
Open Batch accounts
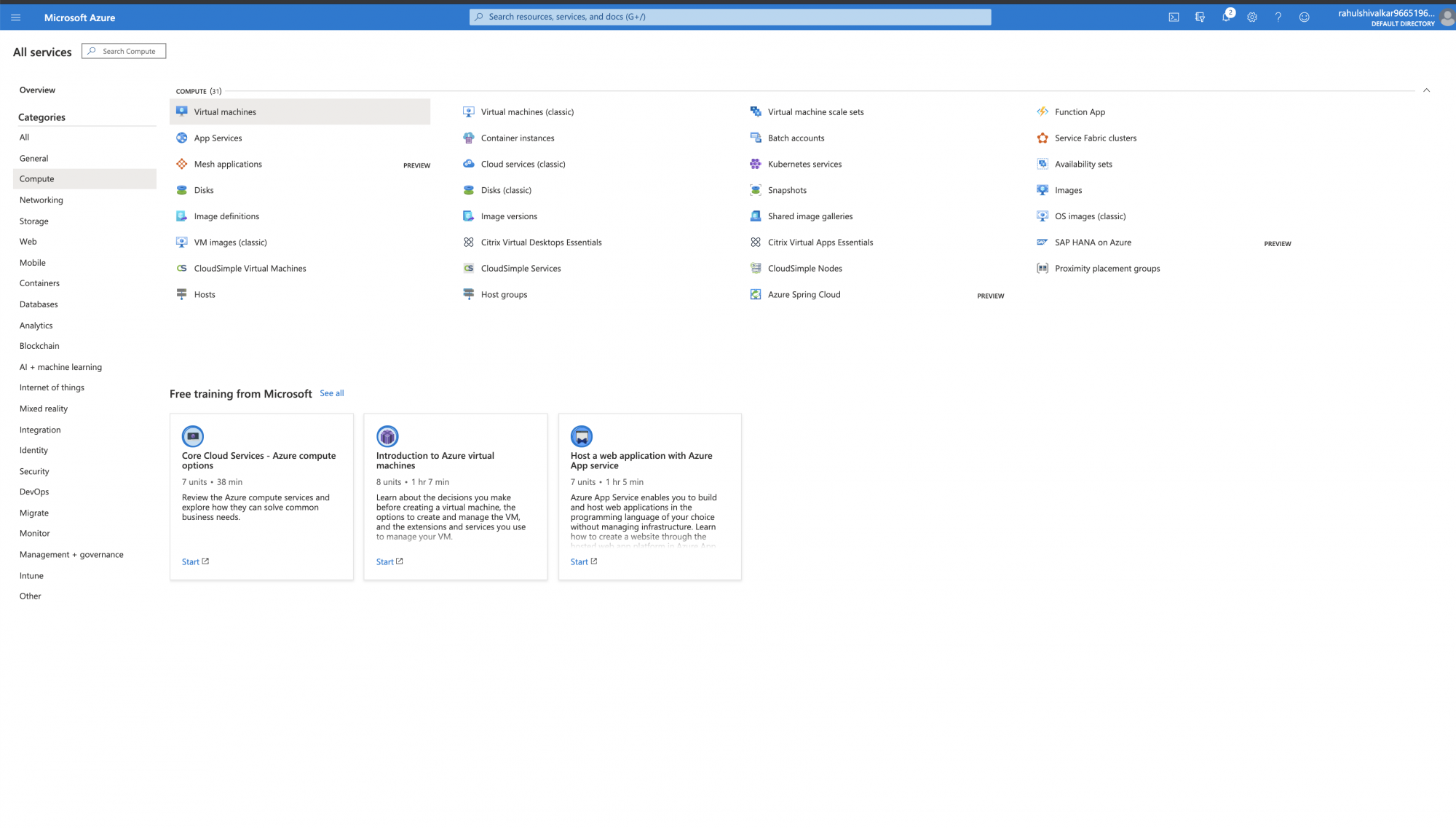(796, 138)
